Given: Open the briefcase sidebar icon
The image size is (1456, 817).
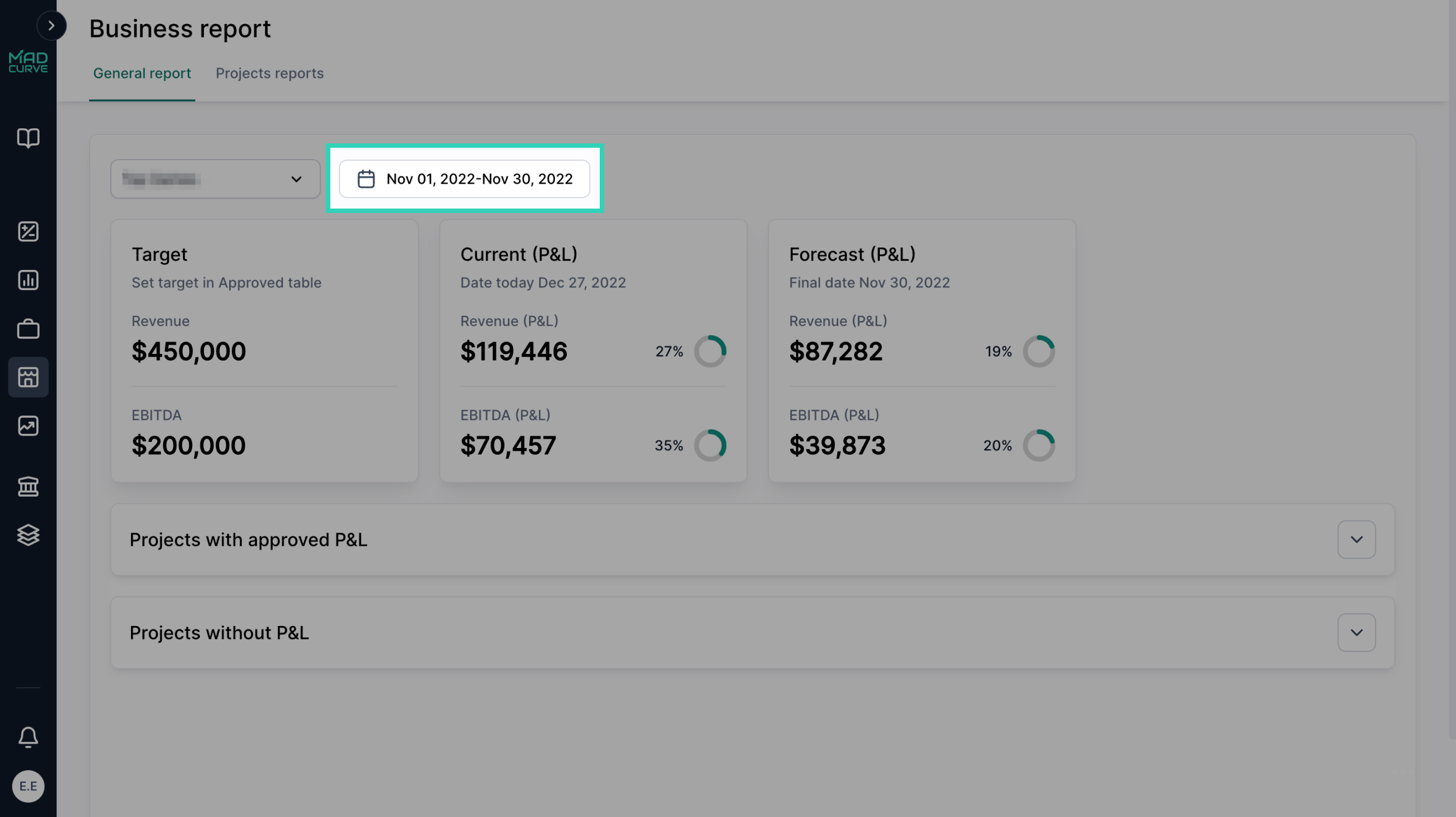Looking at the screenshot, I should coord(28,329).
